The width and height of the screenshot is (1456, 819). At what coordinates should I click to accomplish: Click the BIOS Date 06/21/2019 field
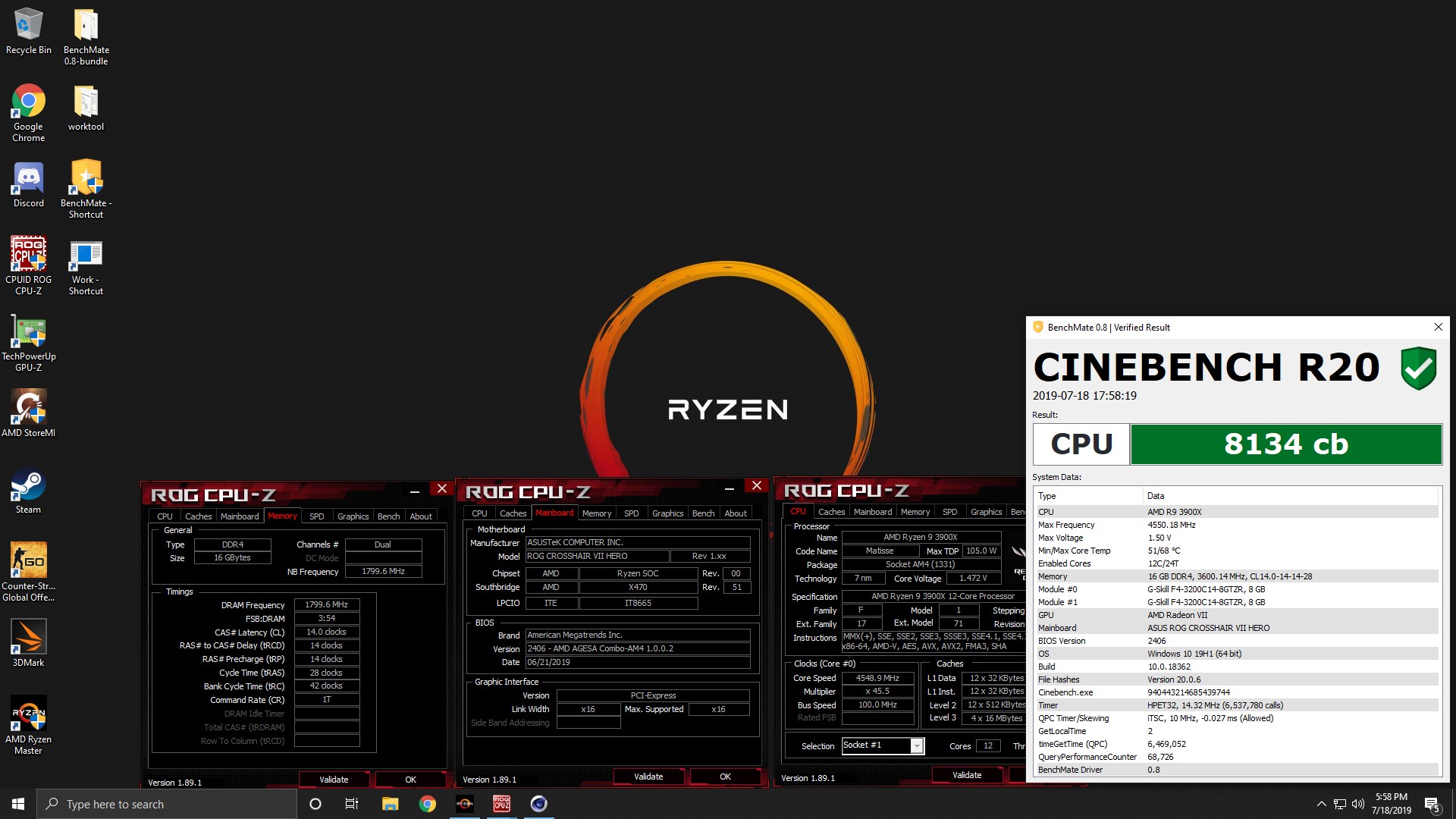click(x=638, y=662)
